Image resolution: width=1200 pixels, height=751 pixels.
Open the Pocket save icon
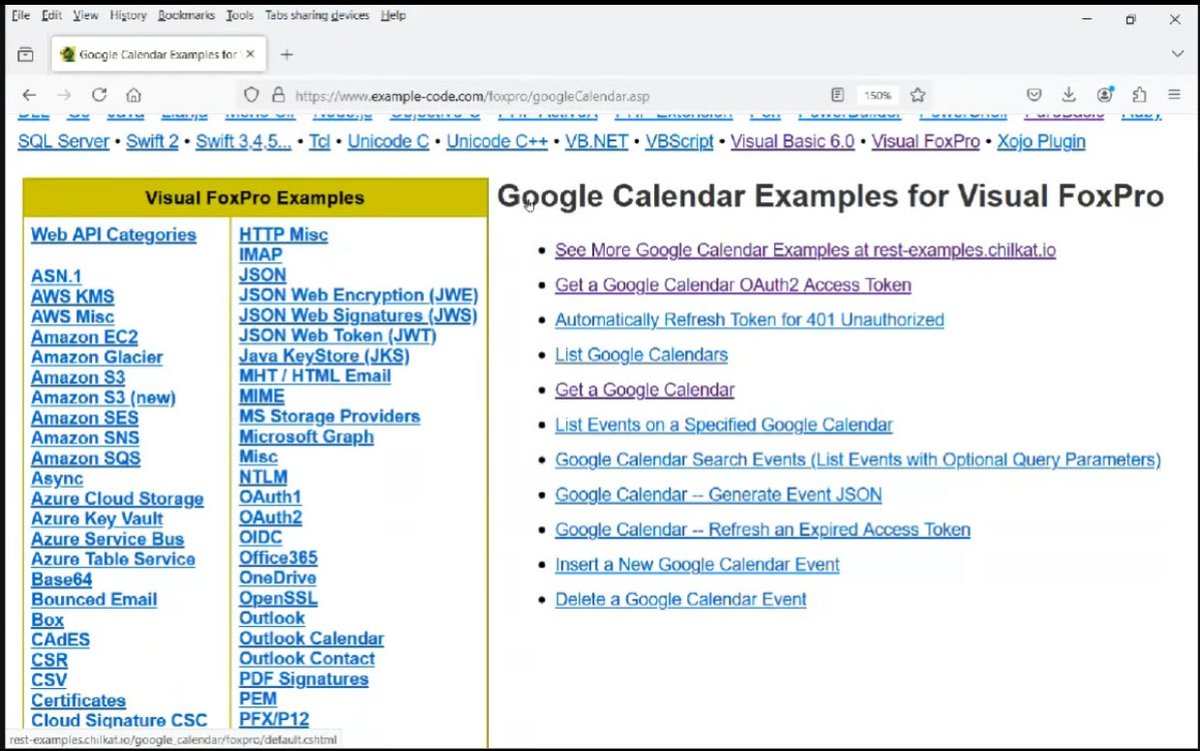click(1035, 95)
